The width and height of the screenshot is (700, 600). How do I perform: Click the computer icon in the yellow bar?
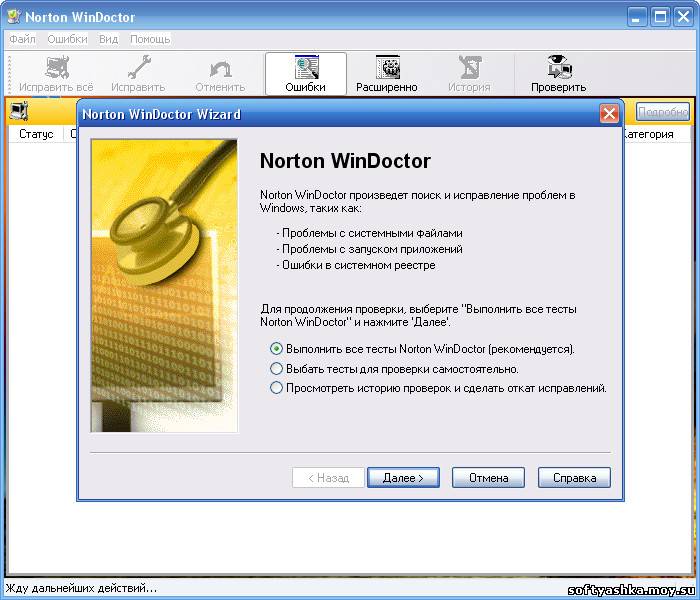click(x=19, y=111)
